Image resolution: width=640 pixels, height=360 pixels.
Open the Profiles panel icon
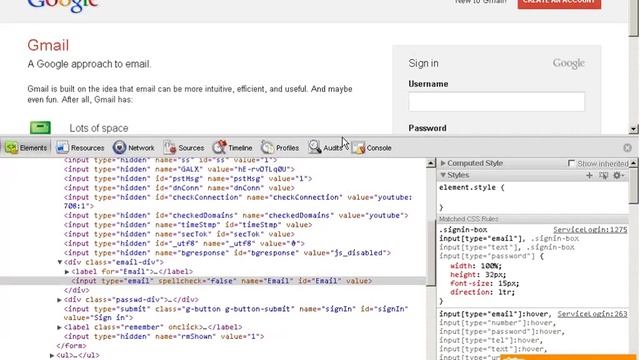[267, 147]
